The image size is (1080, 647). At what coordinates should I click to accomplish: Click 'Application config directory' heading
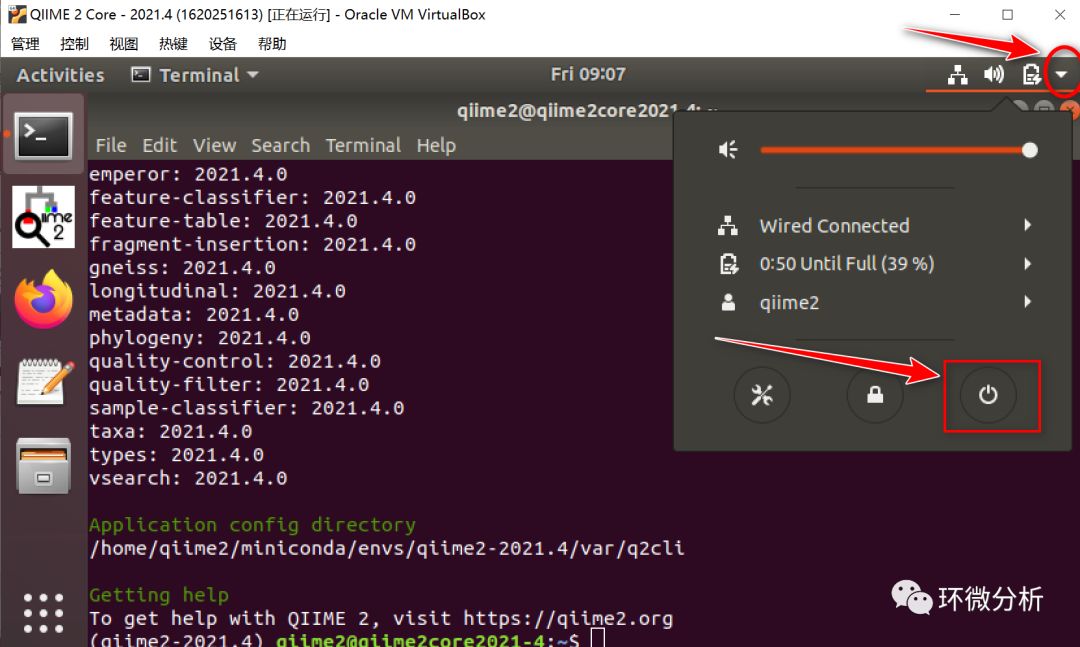click(x=253, y=524)
